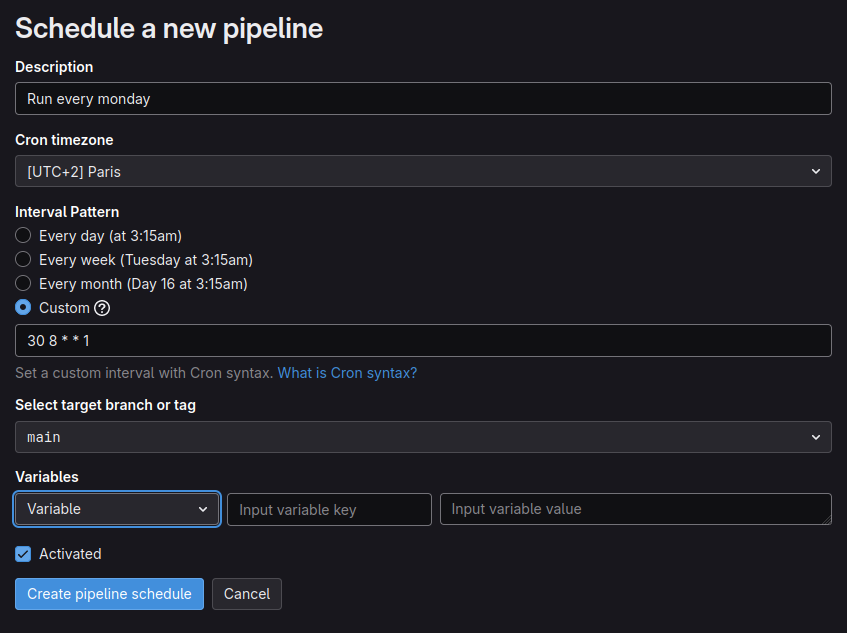Click the help question mark next to Custom
Screen dimensions: 847x633
pyautogui.click(x=102, y=308)
